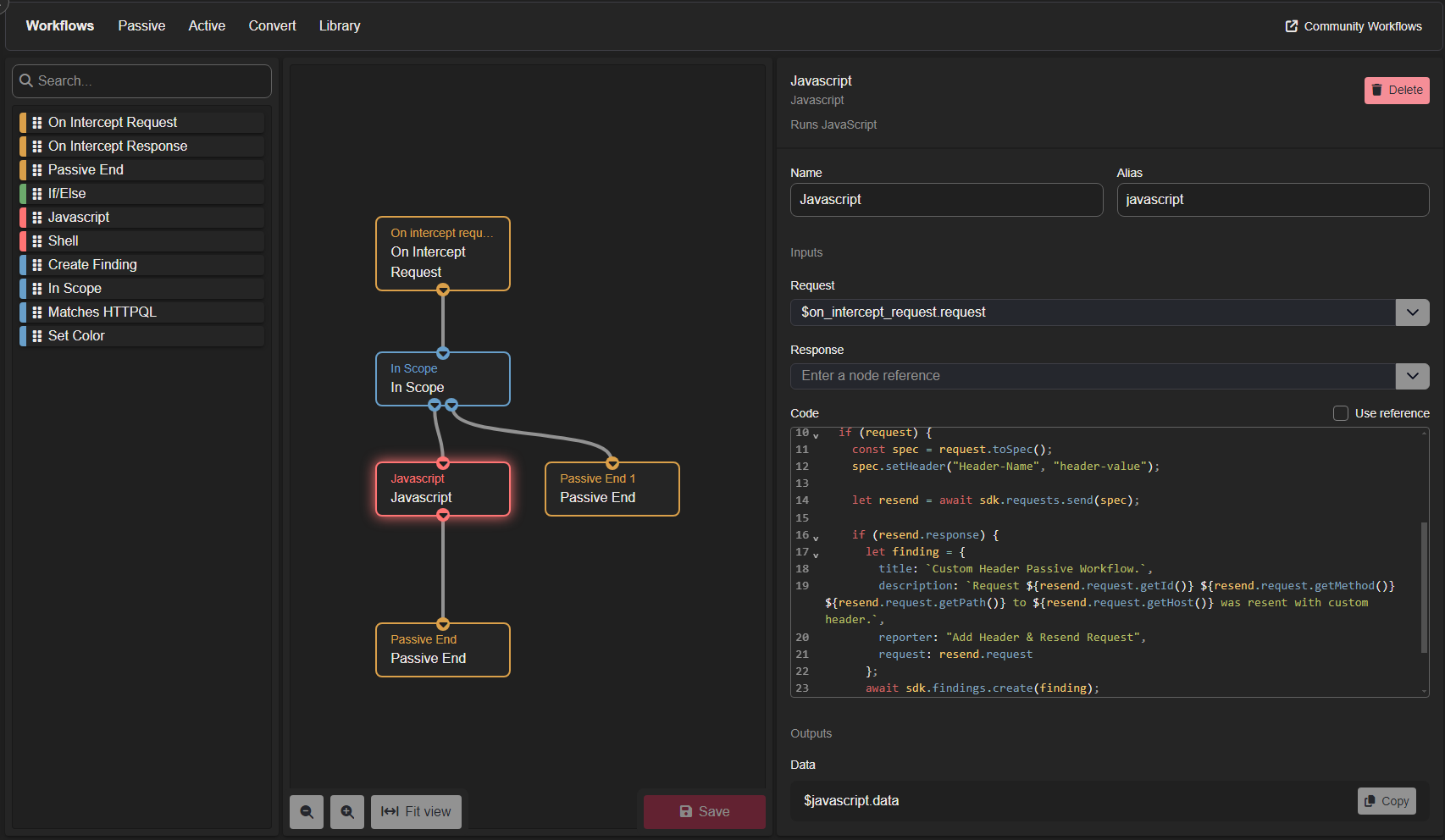Click the zoom out magnifier icon
The image size is (1445, 840).
coord(307,811)
